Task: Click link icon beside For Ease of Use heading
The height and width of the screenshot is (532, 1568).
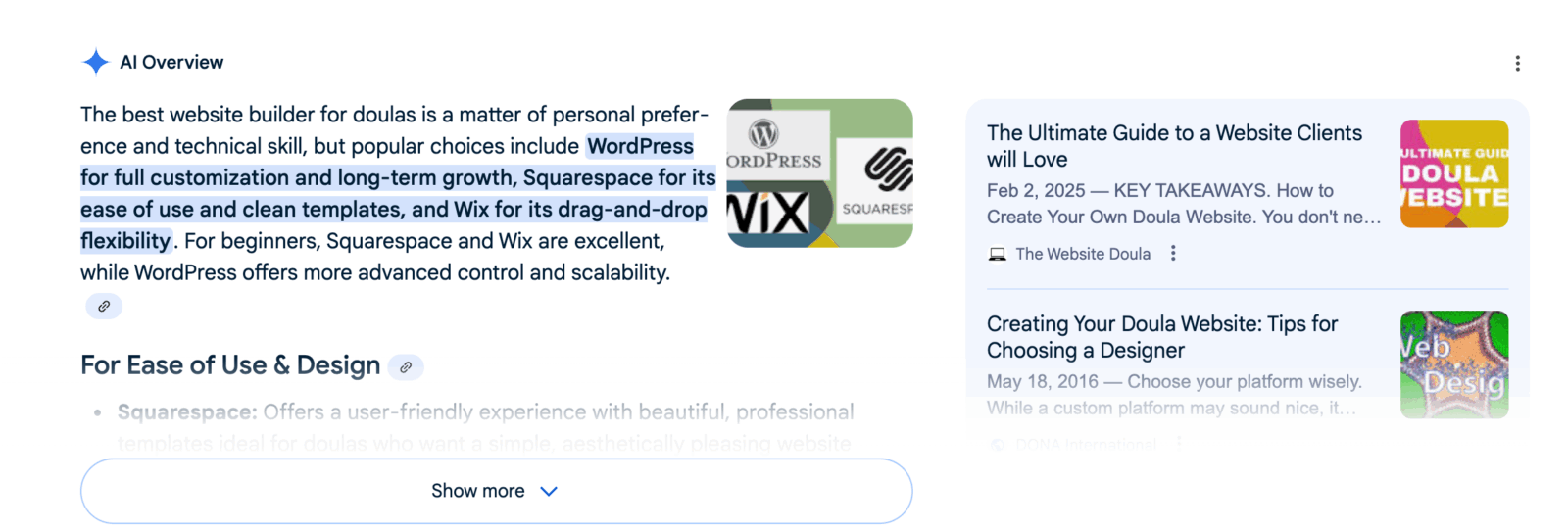Action: coord(406,367)
